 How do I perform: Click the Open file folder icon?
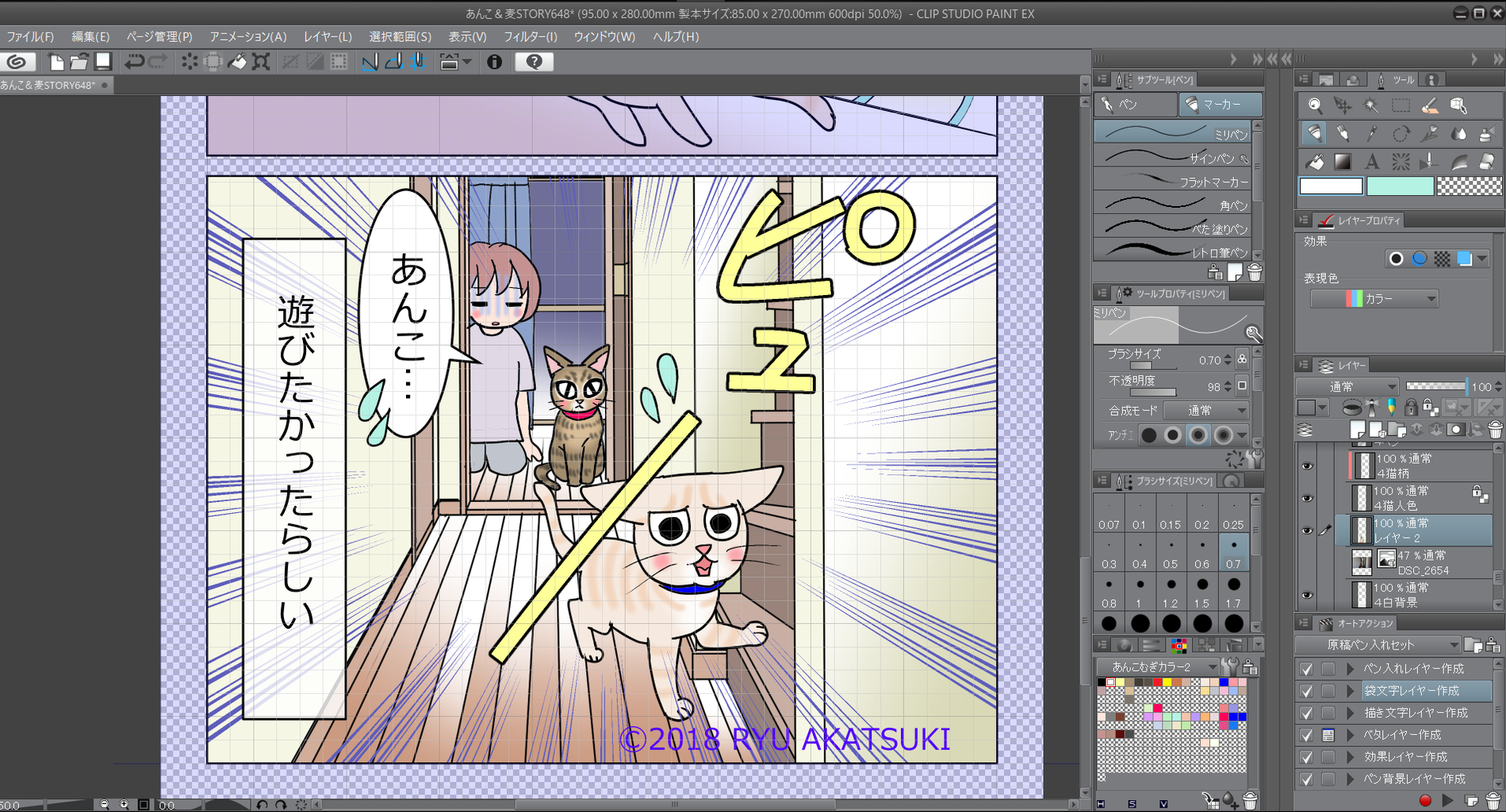(x=79, y=62)
